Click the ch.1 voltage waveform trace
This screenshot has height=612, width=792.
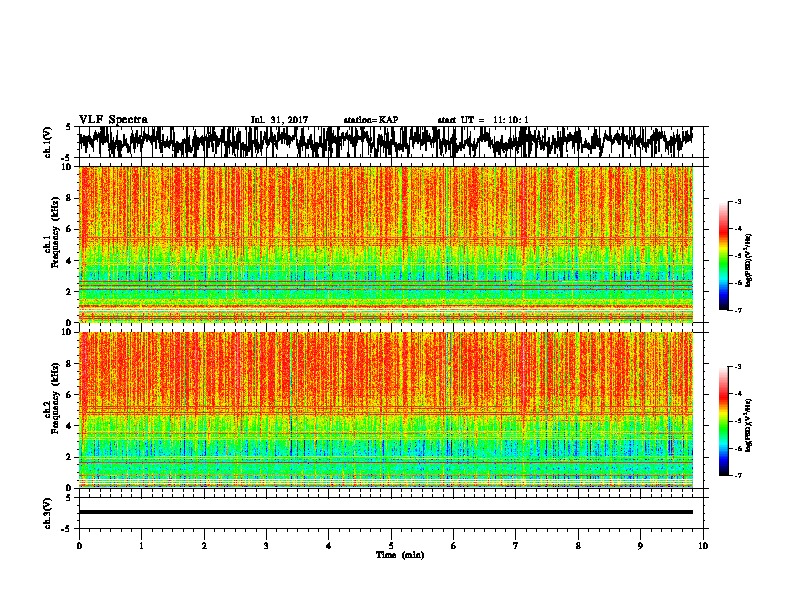click(x=385, y=141)
